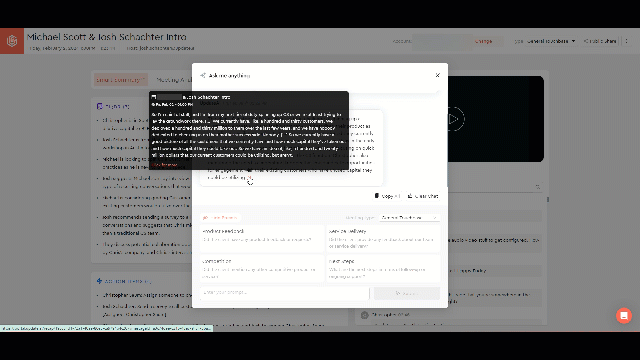Select the Service Delivery quick prompt card
The height and width of the screenshot is (360, 640).
[x=383, y=238]
